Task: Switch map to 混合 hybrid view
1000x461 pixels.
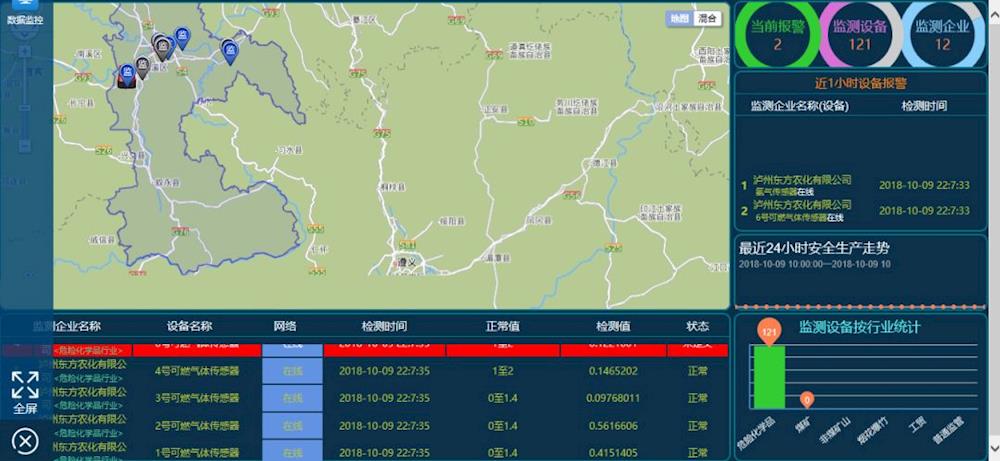Action: (708, 18)
